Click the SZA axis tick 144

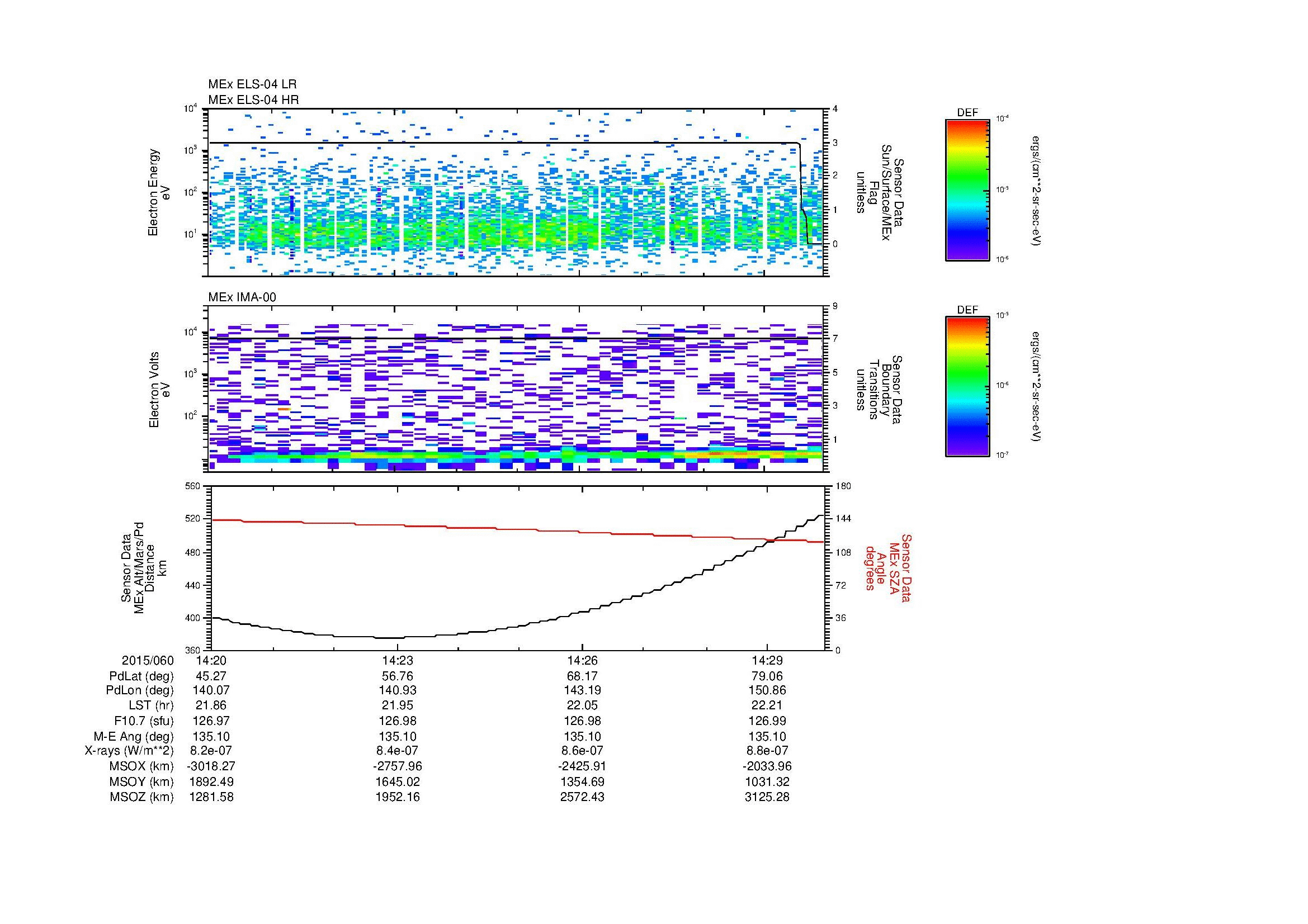tap(843, 519)
